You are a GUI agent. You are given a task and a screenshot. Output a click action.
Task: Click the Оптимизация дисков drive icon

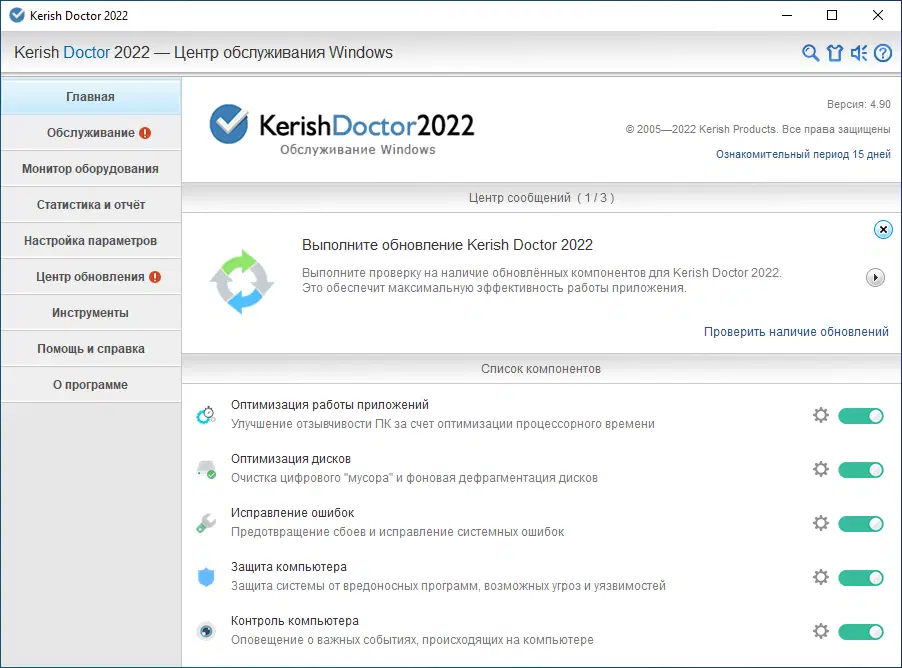coord(206,469)
